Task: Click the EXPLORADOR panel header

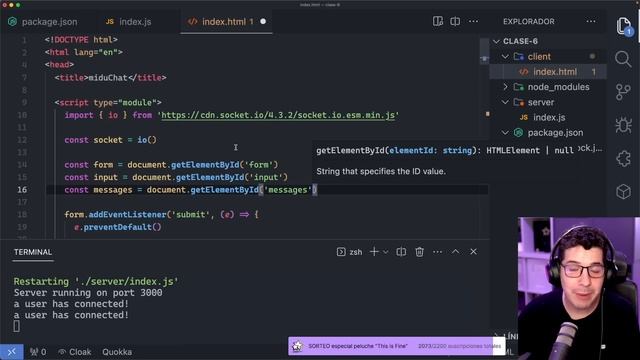Action: coord(529,22)
